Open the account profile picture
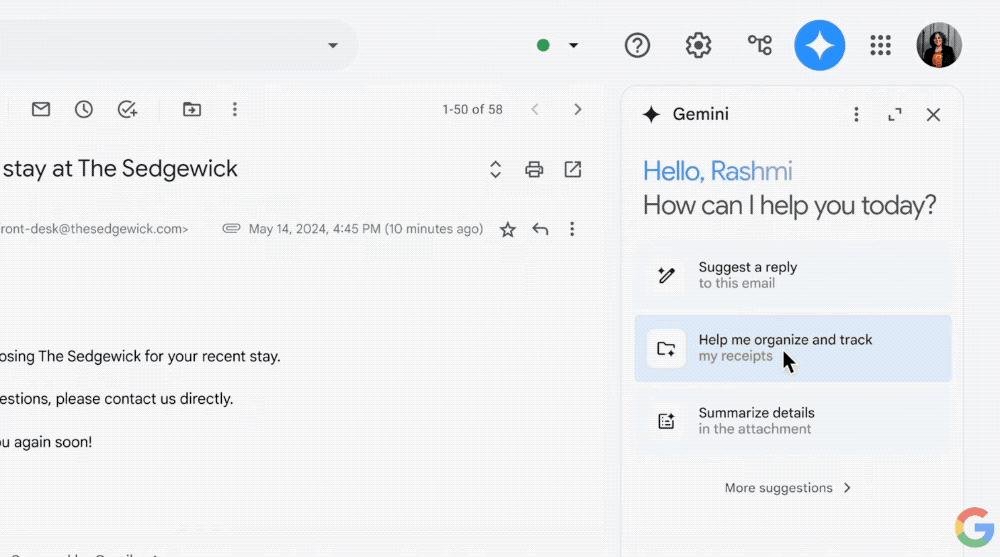Screen dimensions: 1000x557 (939, 45)
